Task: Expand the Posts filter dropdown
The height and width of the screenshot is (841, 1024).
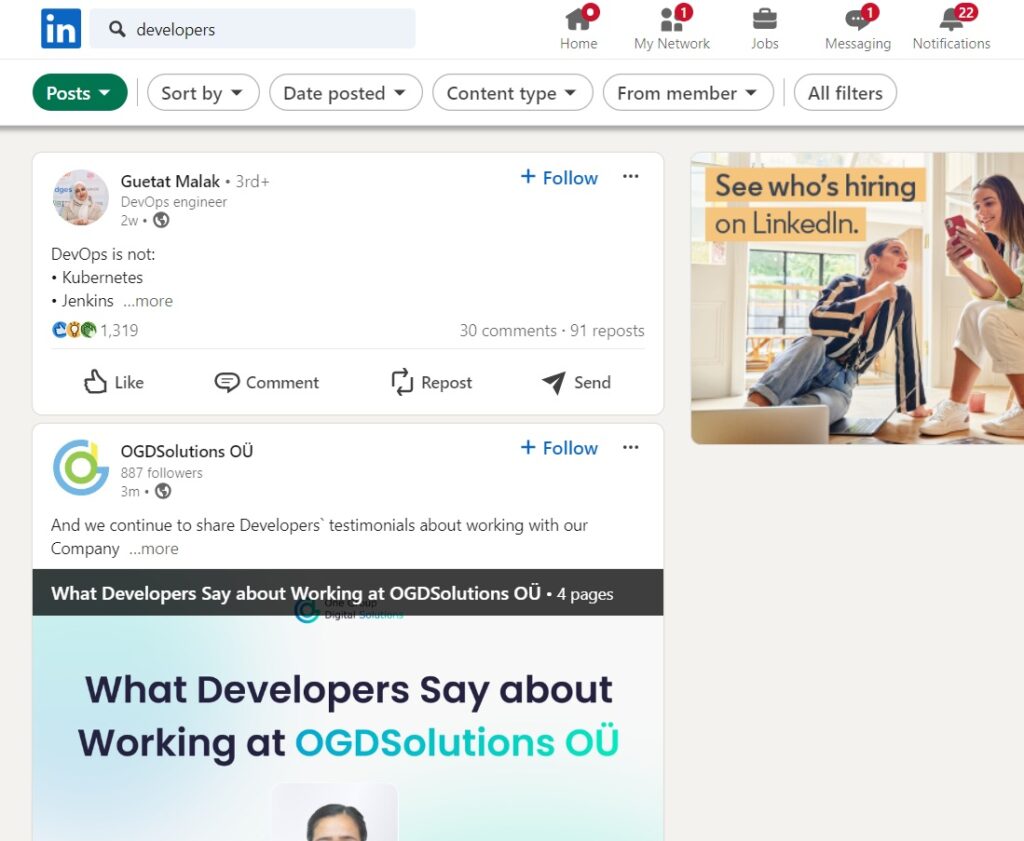Action: pyautogui.click(x=80, y=93)
